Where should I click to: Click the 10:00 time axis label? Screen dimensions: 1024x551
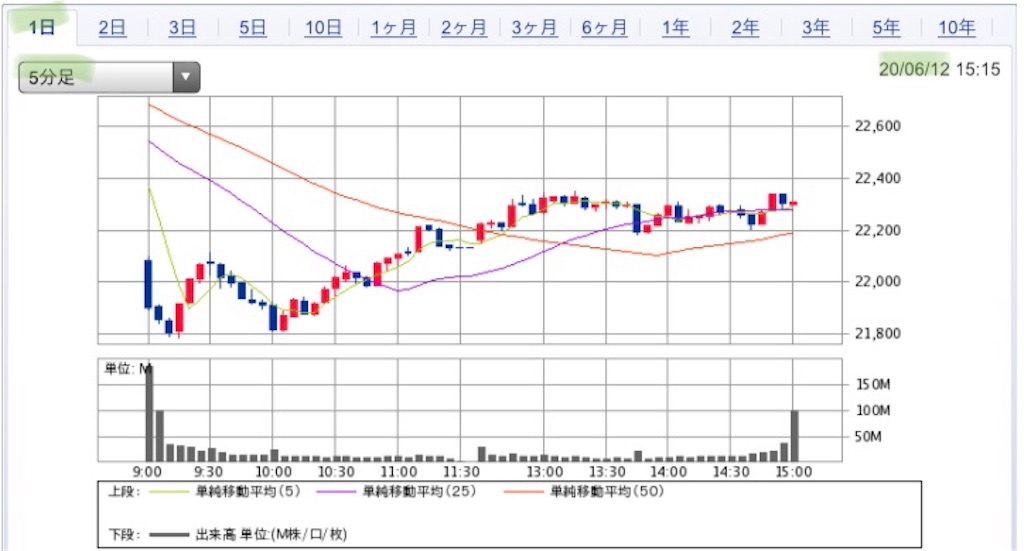click(x=273, y=471)
